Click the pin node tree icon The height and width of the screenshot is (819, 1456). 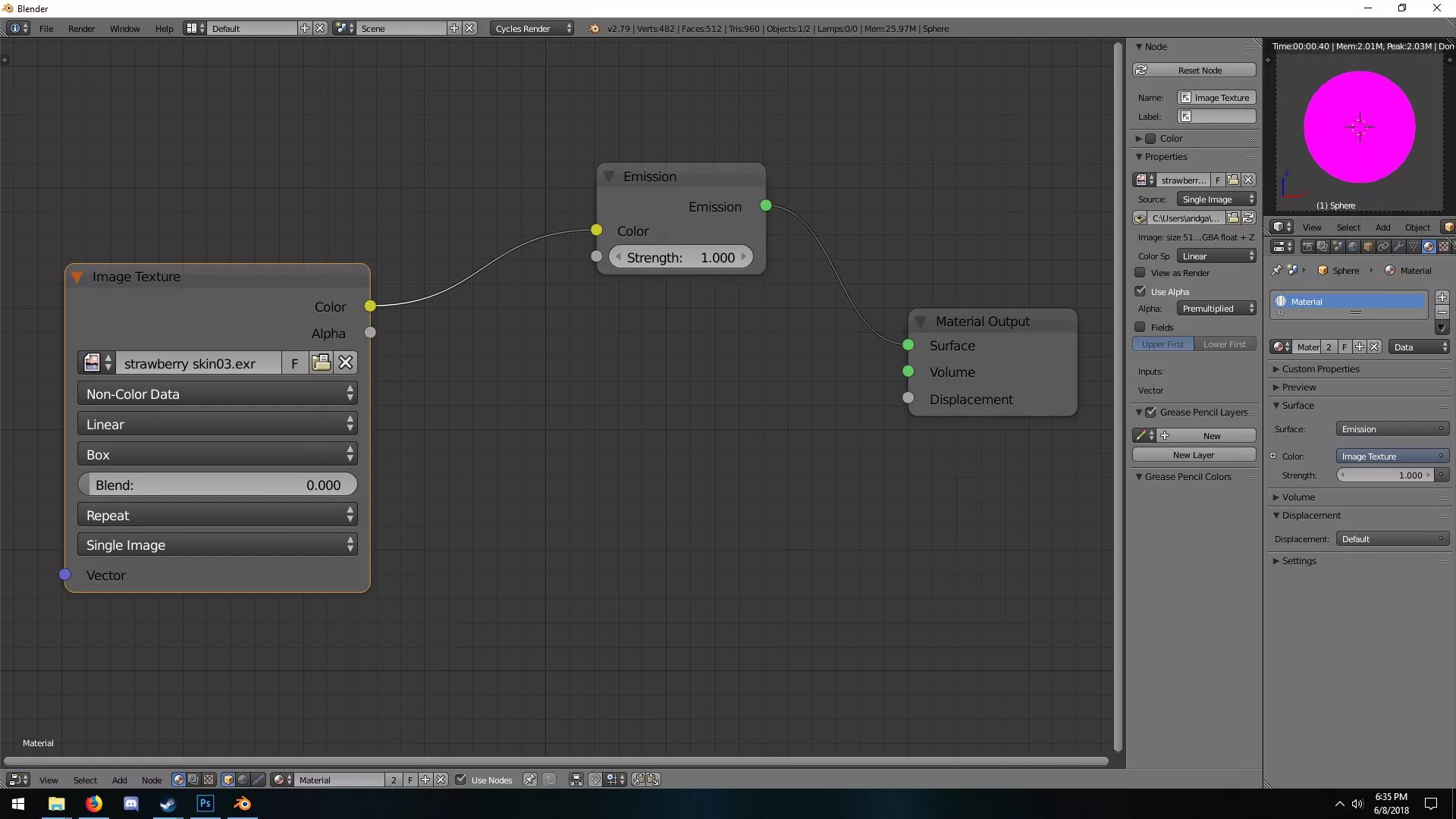529,780
